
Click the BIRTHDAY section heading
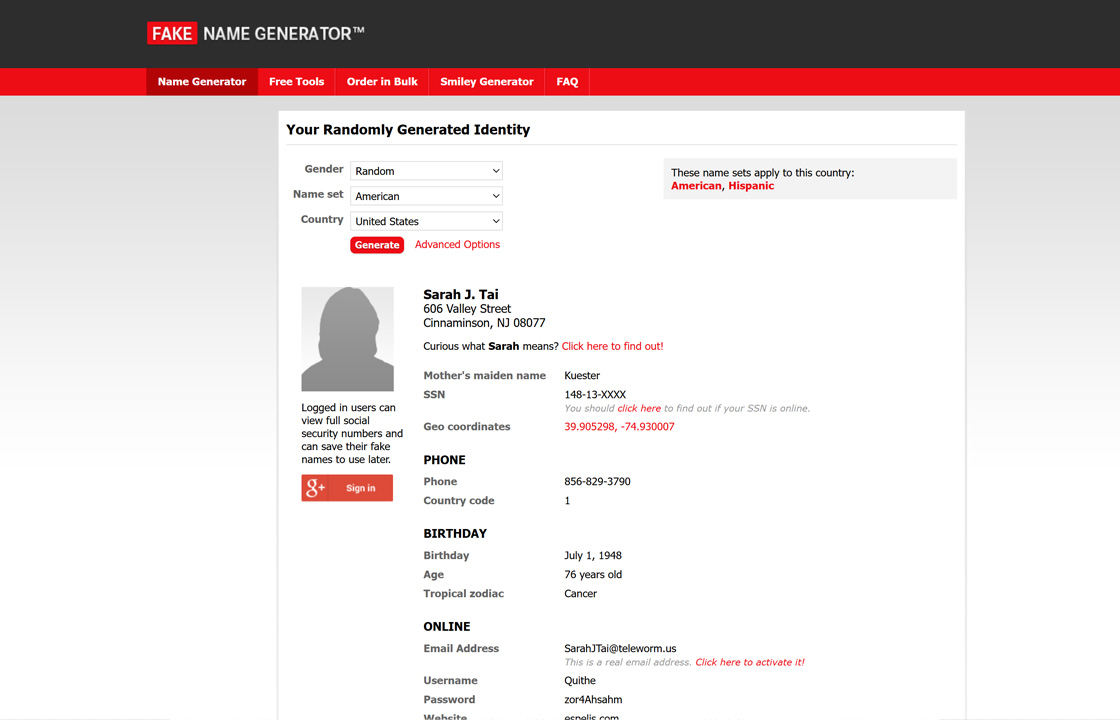click(455, 534)
